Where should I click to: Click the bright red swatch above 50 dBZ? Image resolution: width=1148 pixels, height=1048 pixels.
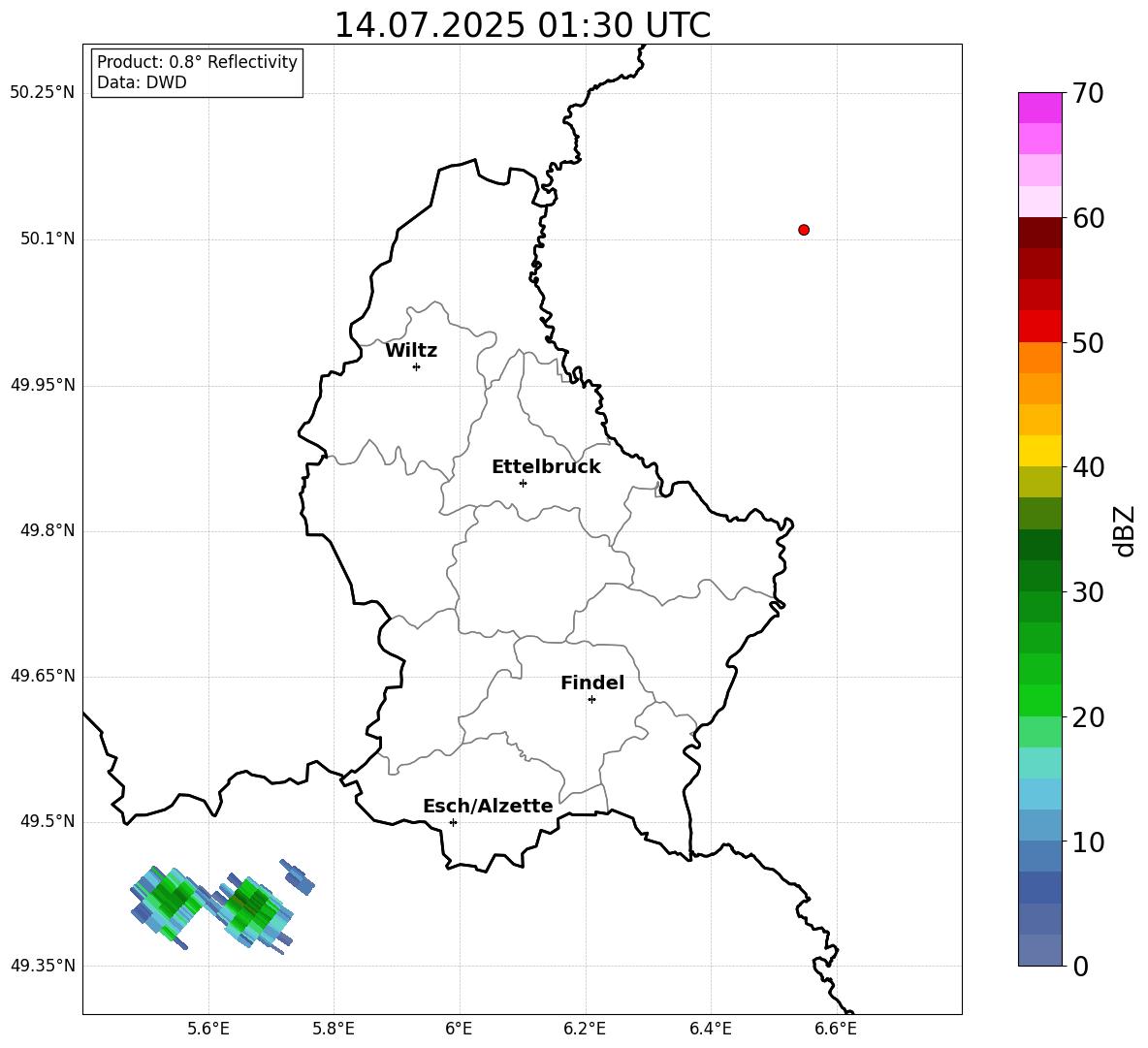pyautogui.click(x=1040, y=327)
